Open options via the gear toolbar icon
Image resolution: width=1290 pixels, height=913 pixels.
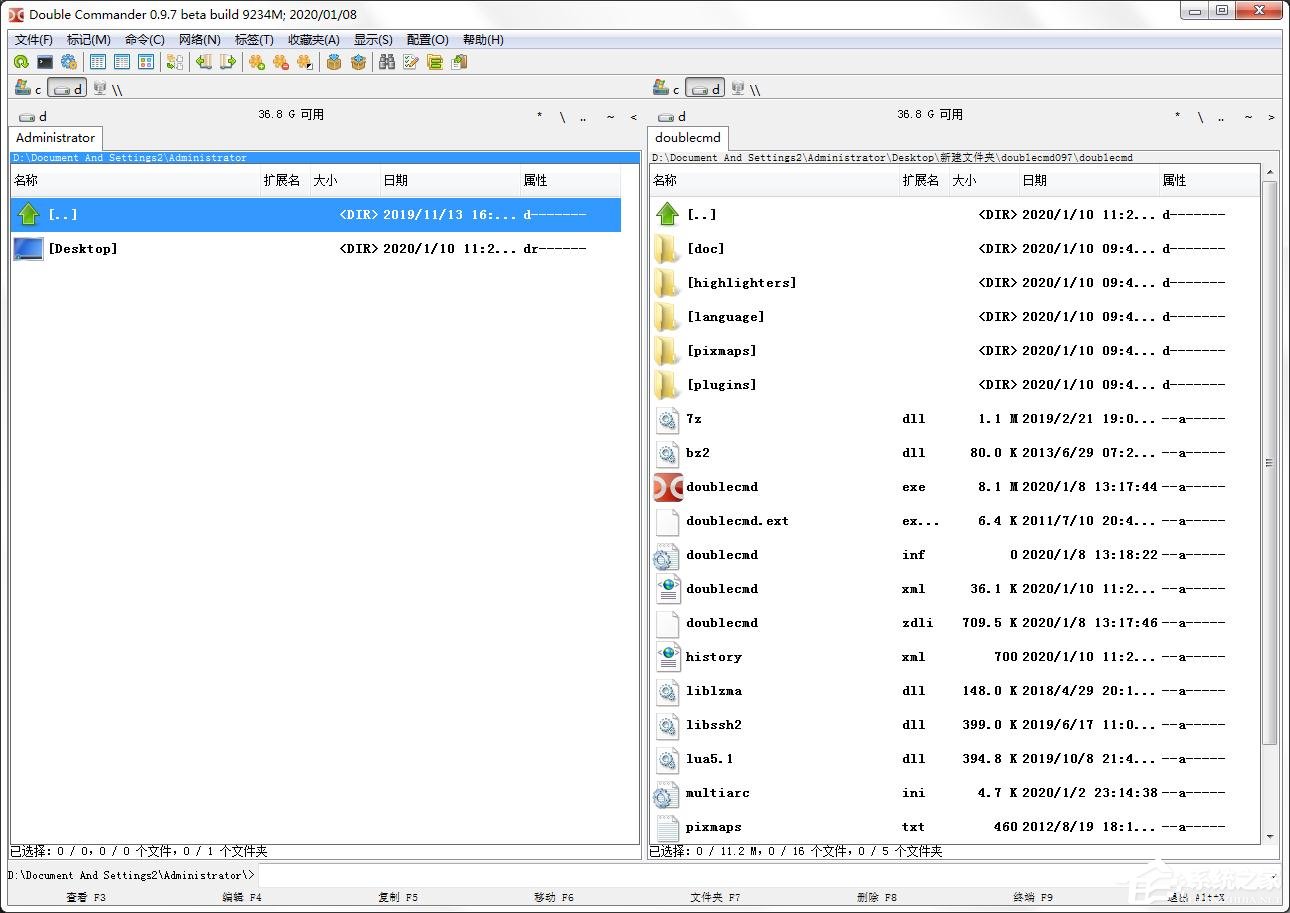coord(69,62)
